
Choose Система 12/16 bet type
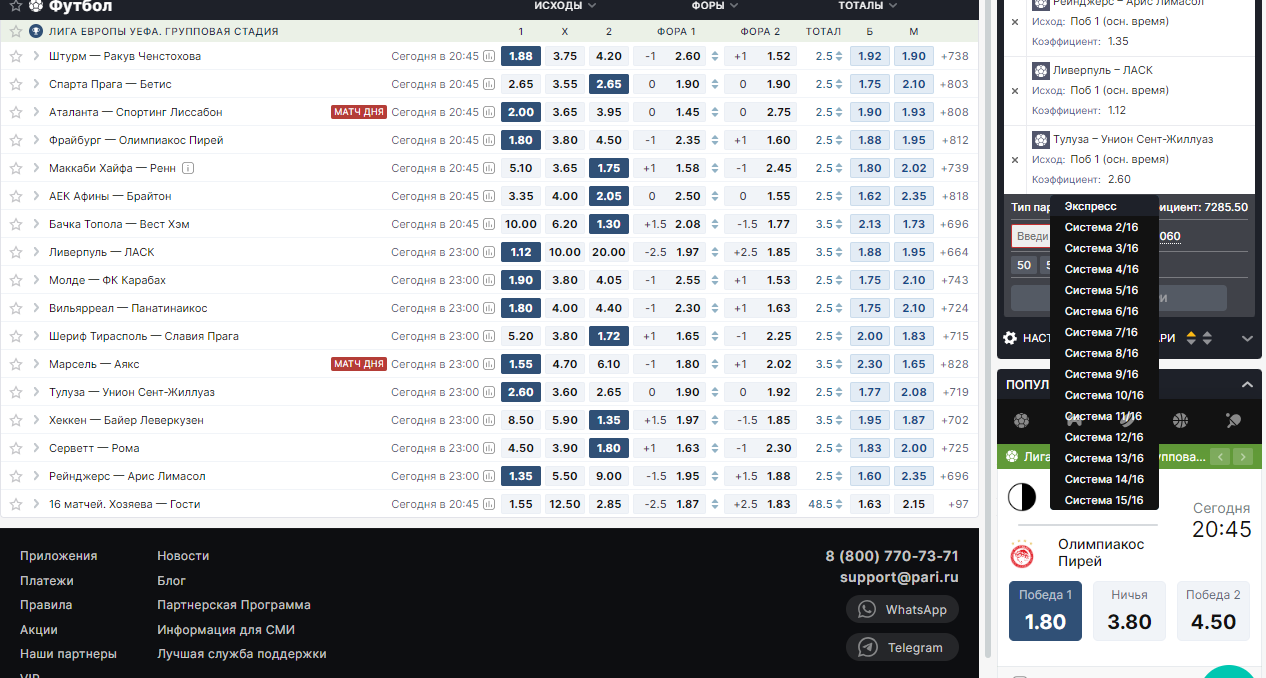point(1104,437)
